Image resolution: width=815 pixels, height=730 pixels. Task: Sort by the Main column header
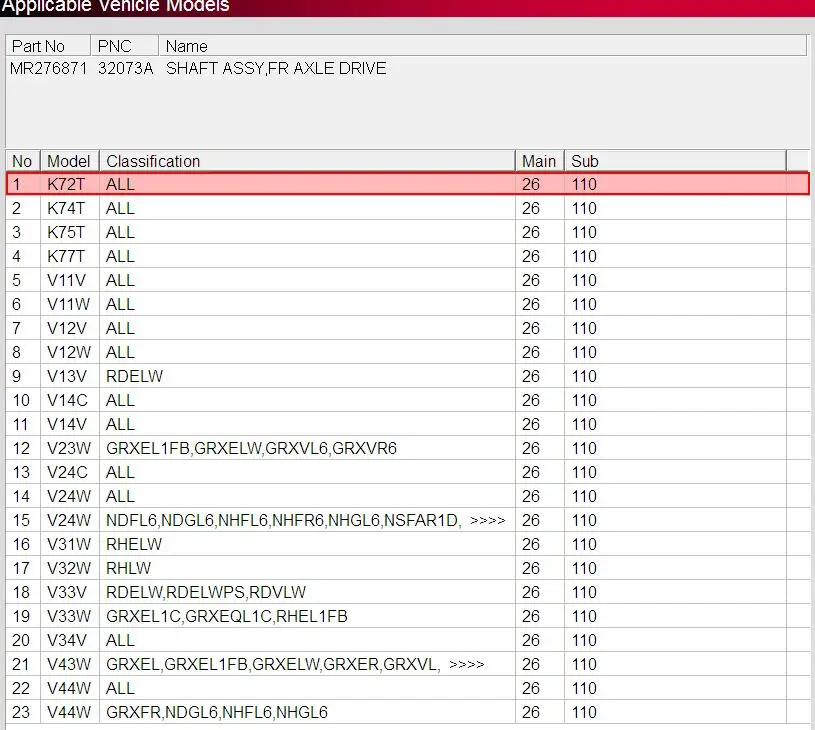(x=540, y=161)
